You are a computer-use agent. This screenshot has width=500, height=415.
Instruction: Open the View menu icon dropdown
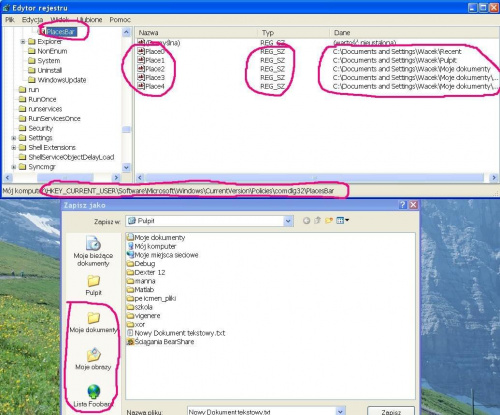pyautogui.click(x=342, y=220)
